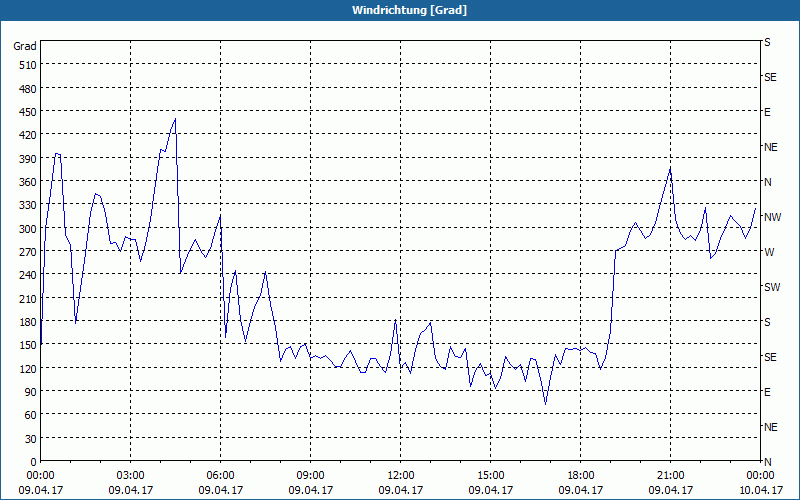Select the 480 tick label
The image size is (800, 500).
click(x=29, y=89)
